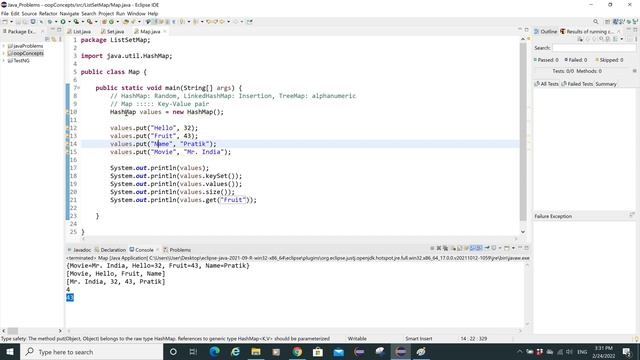
Task: Open the Help menu
Action: click(153, 13)
